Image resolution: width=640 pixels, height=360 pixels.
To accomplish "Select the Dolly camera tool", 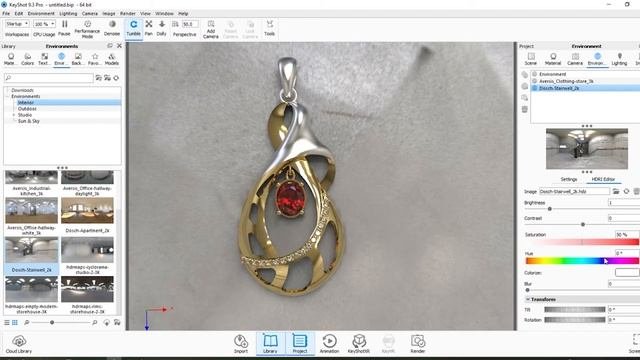I will point(162,28).
